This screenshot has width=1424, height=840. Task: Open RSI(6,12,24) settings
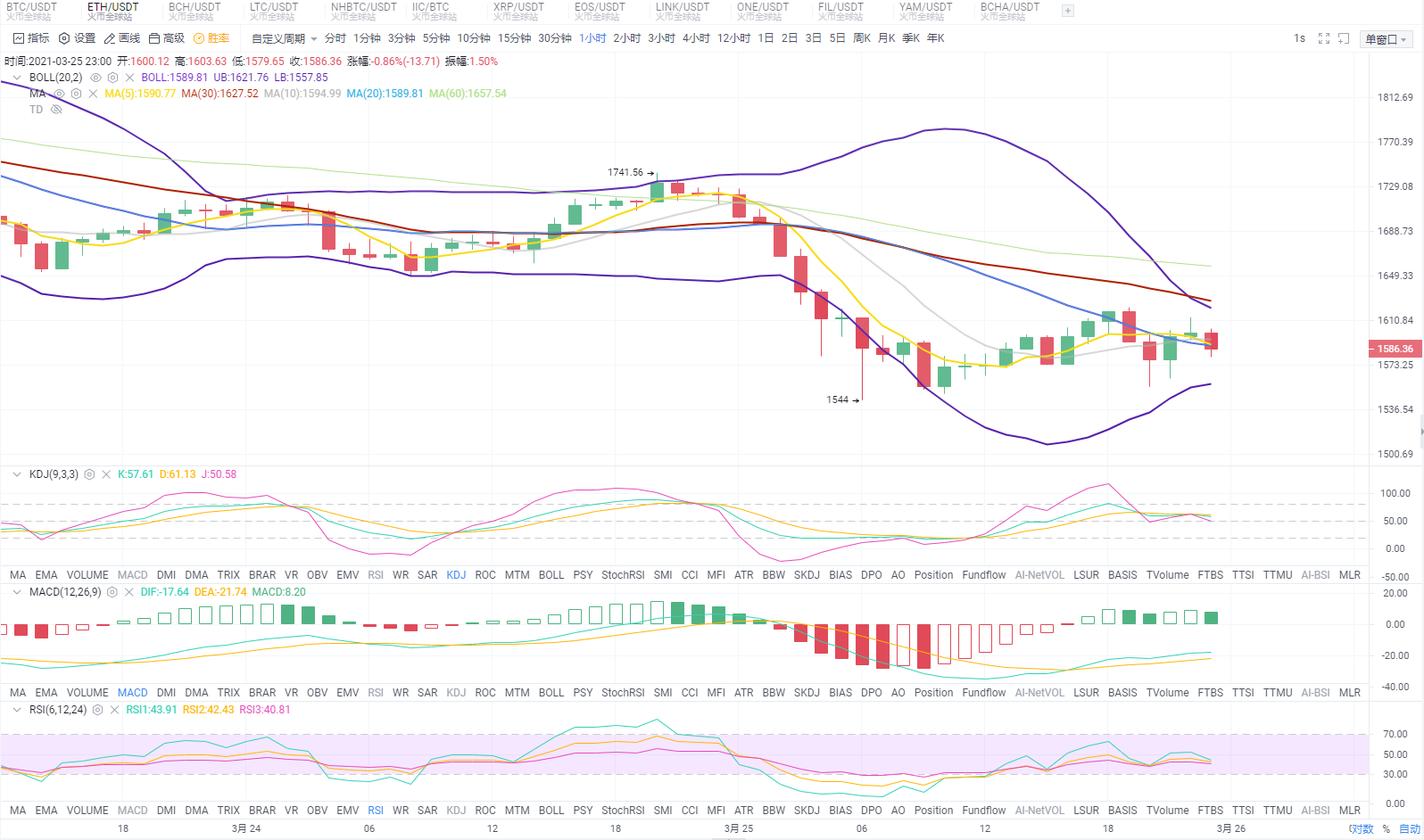coord(98,710)
